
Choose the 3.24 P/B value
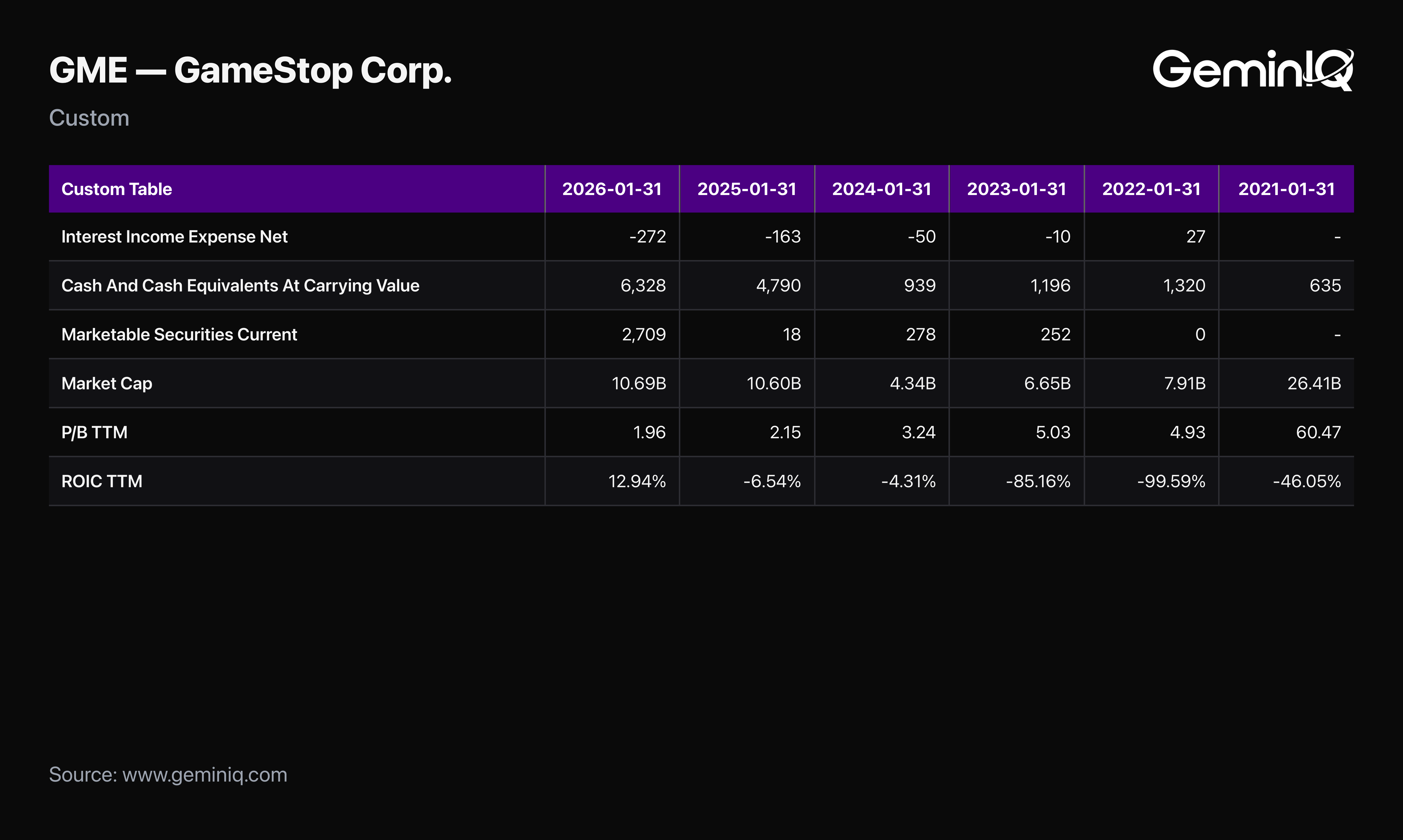pos(919,432)
